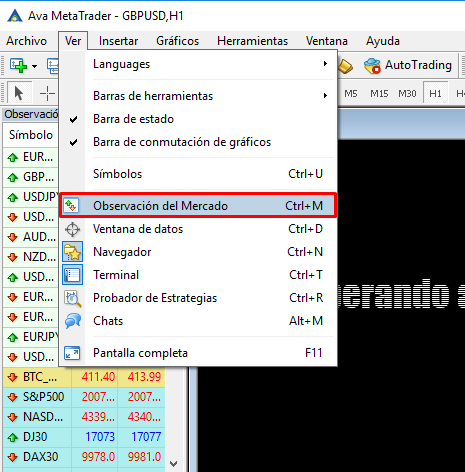
Task: Click the Terminal panel icon
Action: click(x=72, y=275)
